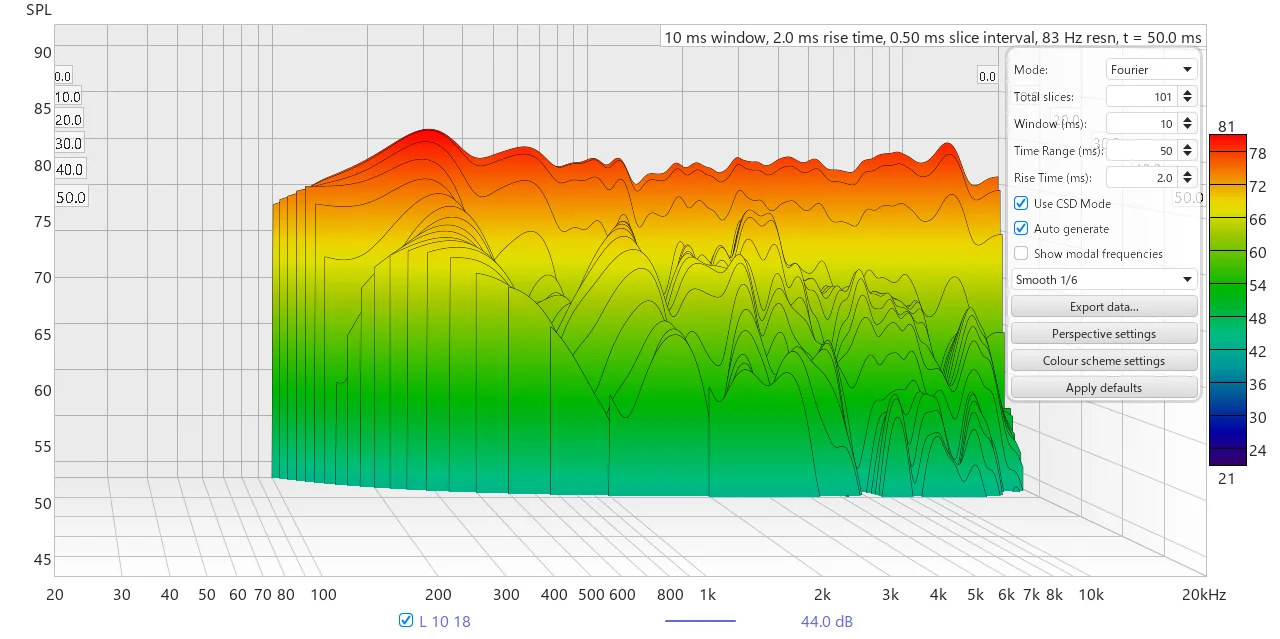Click the Time Range (ms) value field
This screenshot has width=1280, height=639.
pyautogui.click(x=1141, y=151)
